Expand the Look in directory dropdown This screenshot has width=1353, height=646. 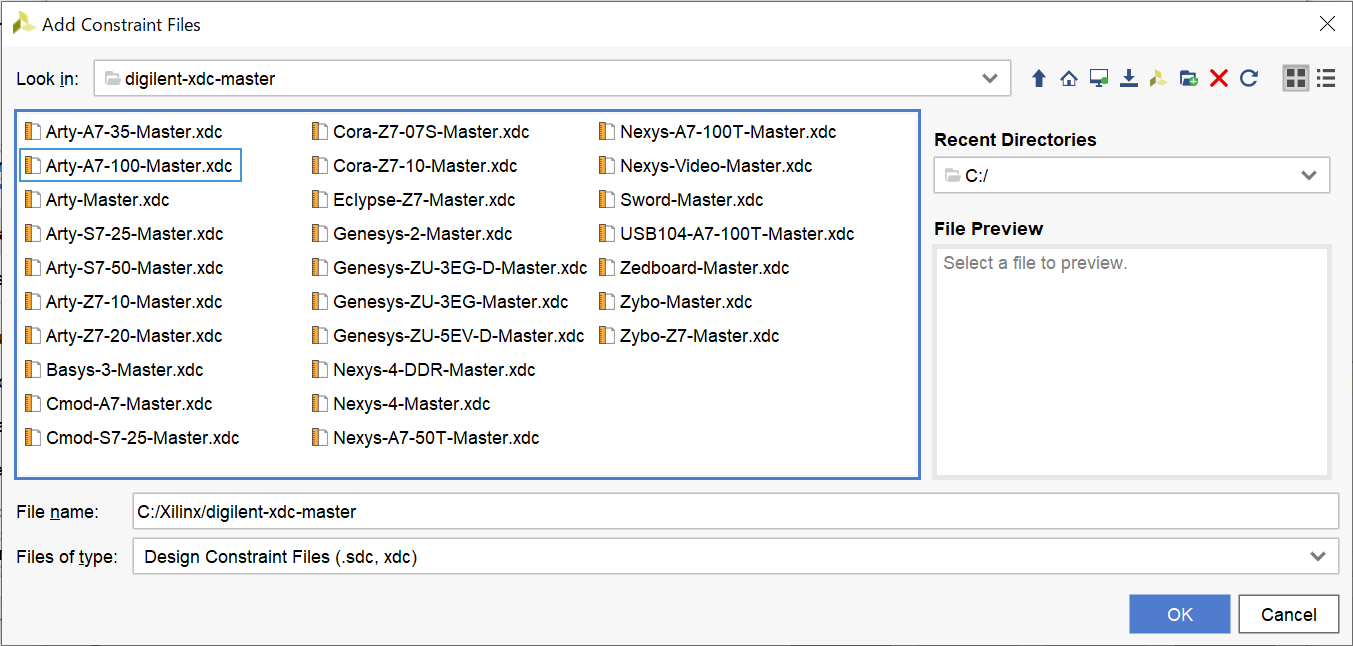coord(990,78)
